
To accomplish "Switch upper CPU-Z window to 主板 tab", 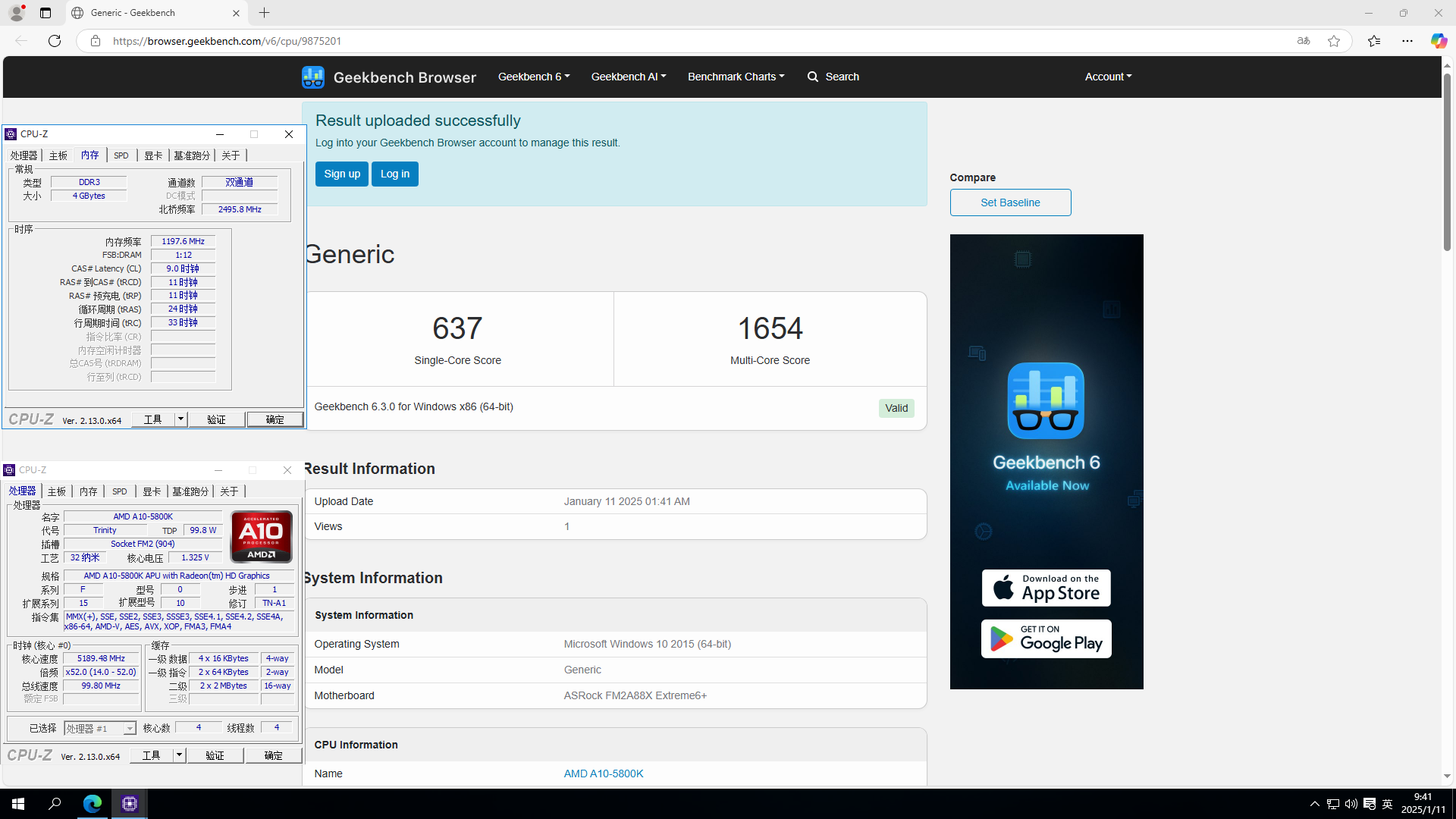I will click(x=58, y=155).
